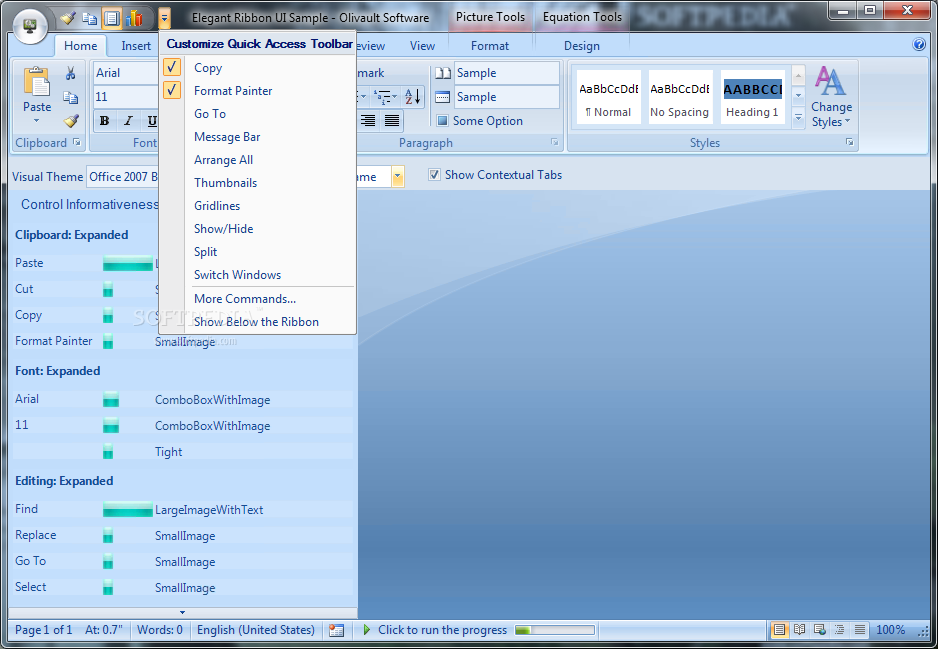Image resolution: width=938 pixels, height=649 pixels.
Task: Click the green play progress icon
Action: click(367, 630)
